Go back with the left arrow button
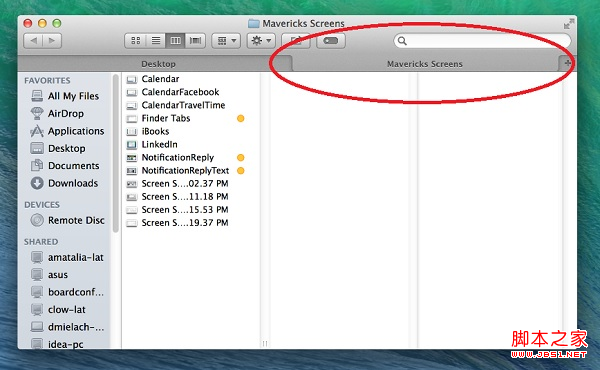Image resolution: width=600 pixels, height=370 pixels. [x=34, y=41]
